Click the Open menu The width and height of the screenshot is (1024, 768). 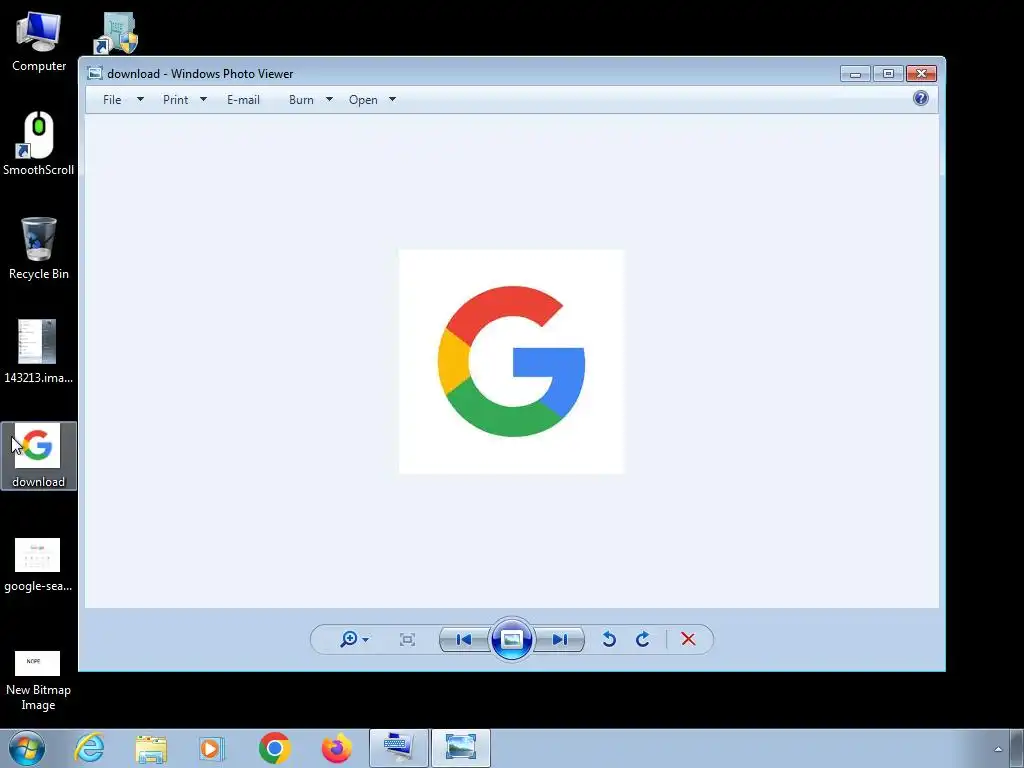[x=363, y=100]
